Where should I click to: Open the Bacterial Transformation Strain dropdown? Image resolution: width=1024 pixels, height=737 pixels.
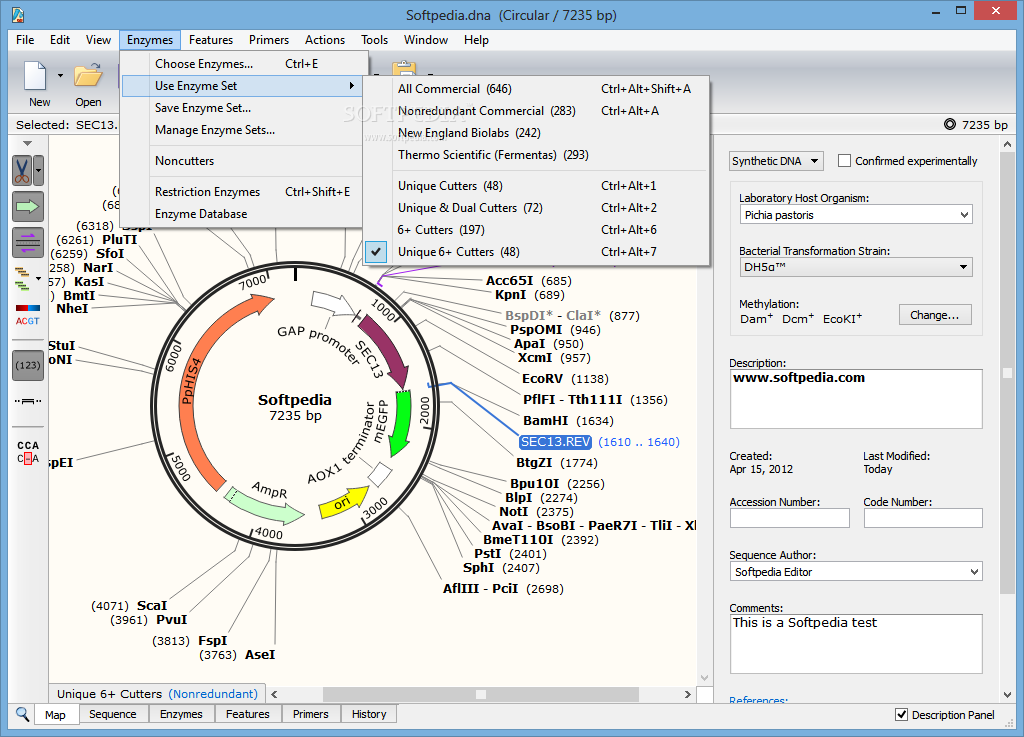tap(856, 267)
